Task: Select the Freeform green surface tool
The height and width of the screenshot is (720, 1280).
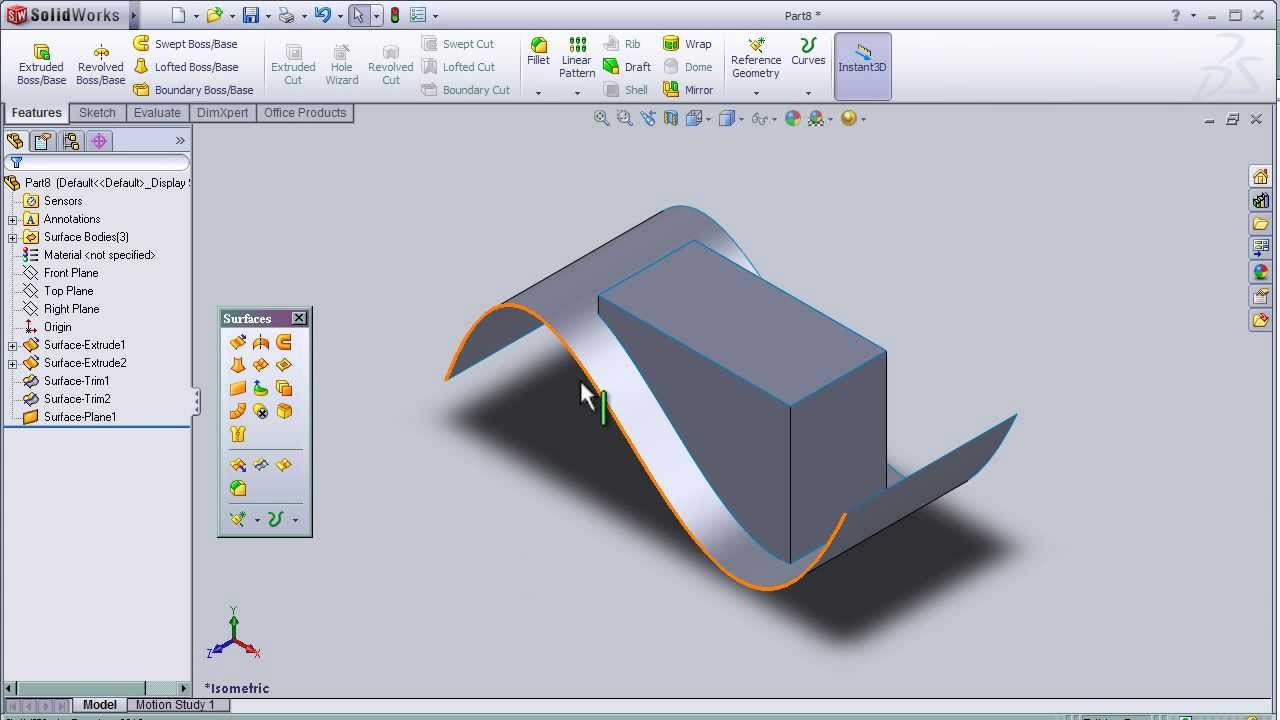Action: pos(261,388)
